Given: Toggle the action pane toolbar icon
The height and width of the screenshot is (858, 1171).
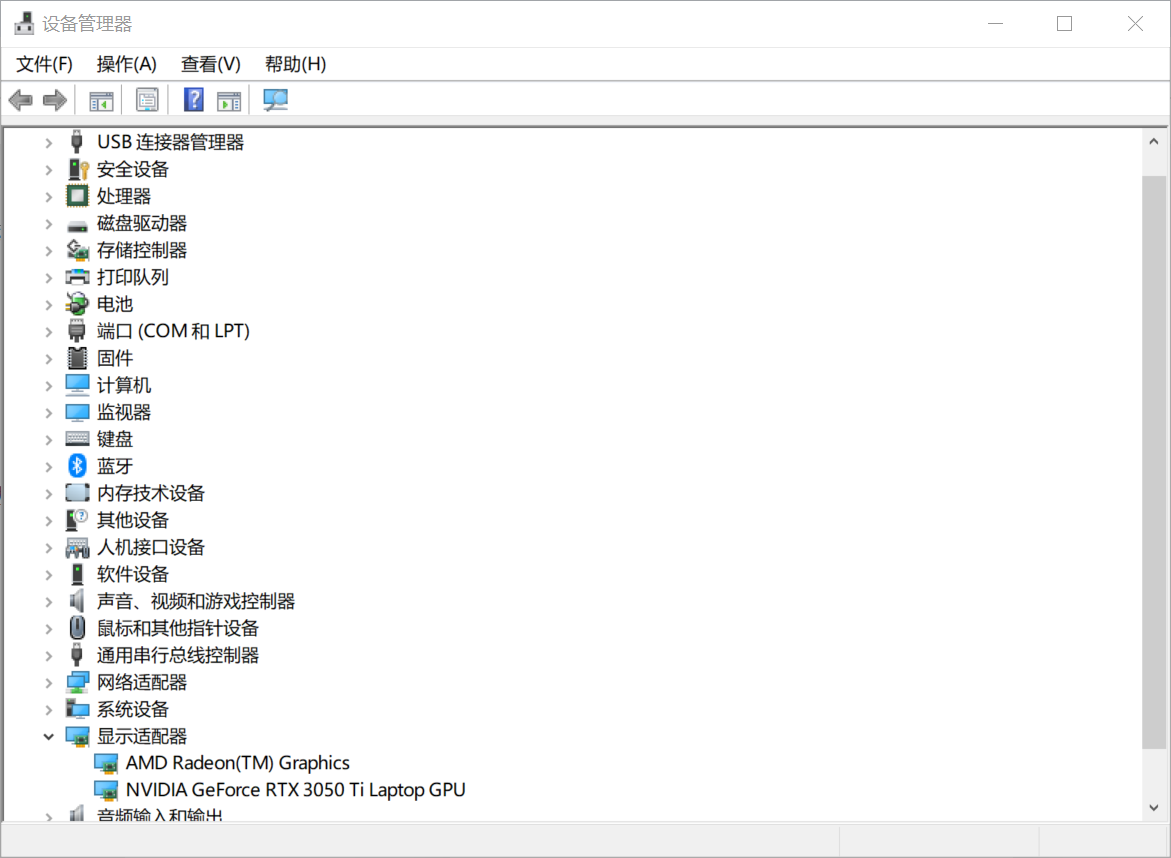Looking at the screenshot, I should (x=229, y=100).
